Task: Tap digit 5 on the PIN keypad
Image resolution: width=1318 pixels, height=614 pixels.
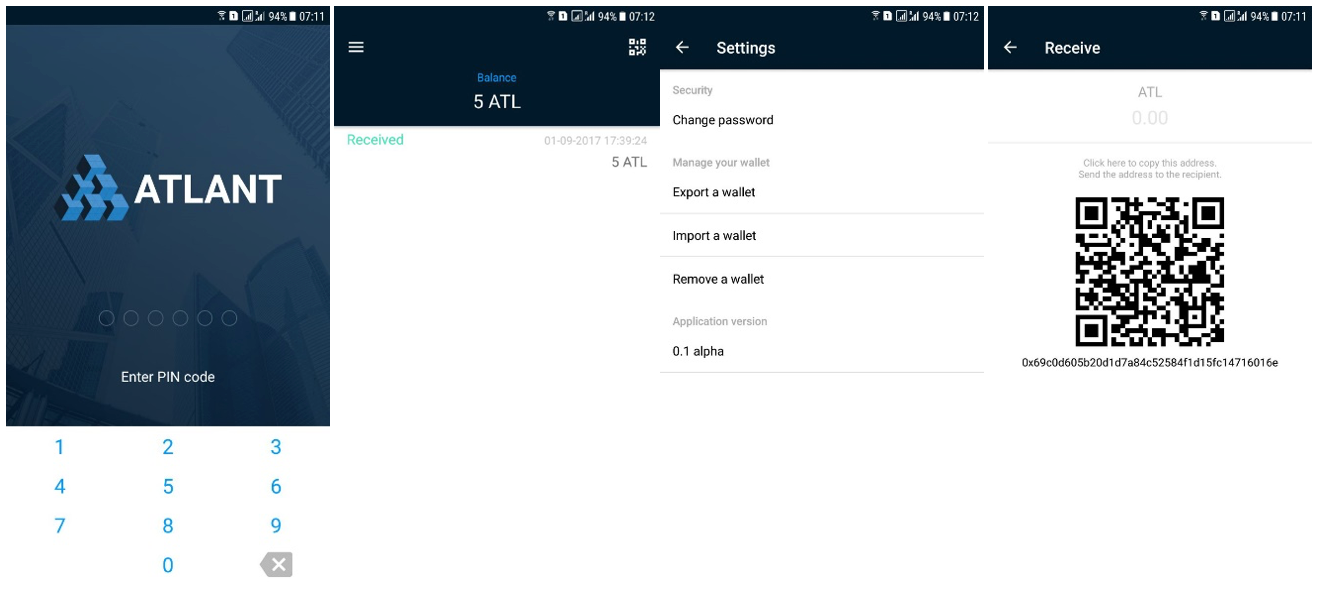Action: (168, 487)
